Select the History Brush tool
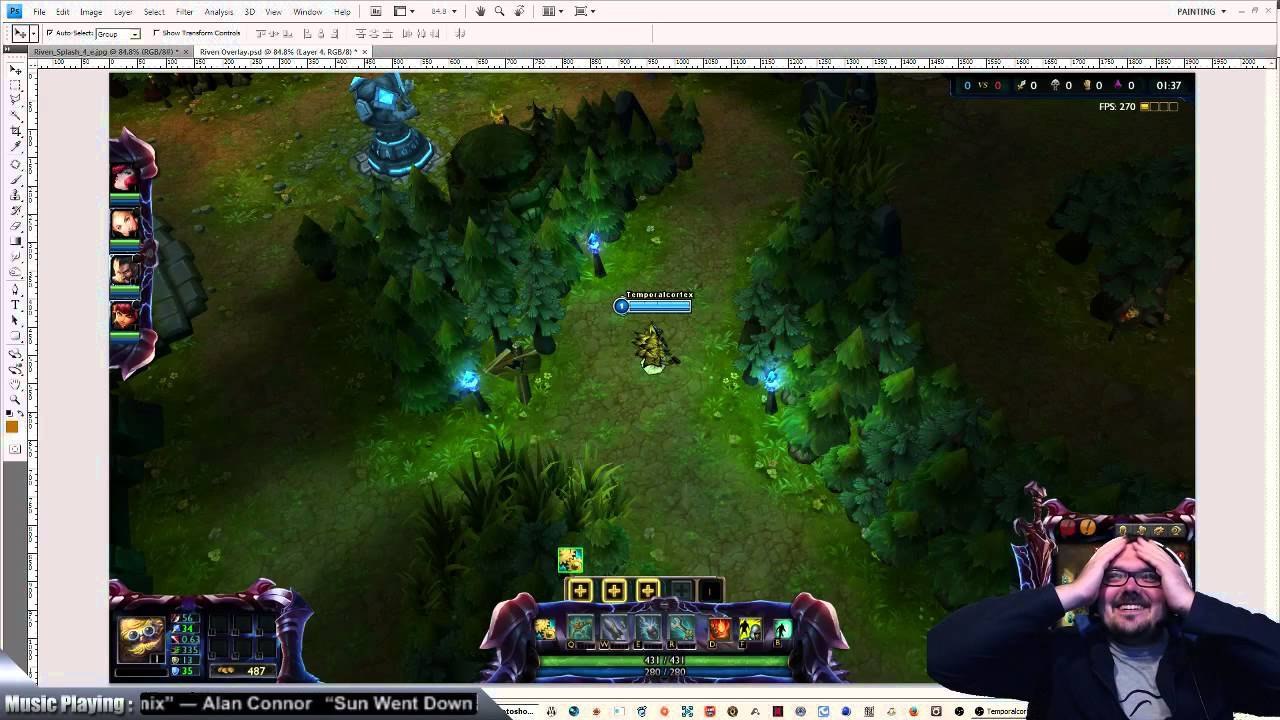This screenshot has width=1280, height=720. pyautogui.click(x=15, y=210)
